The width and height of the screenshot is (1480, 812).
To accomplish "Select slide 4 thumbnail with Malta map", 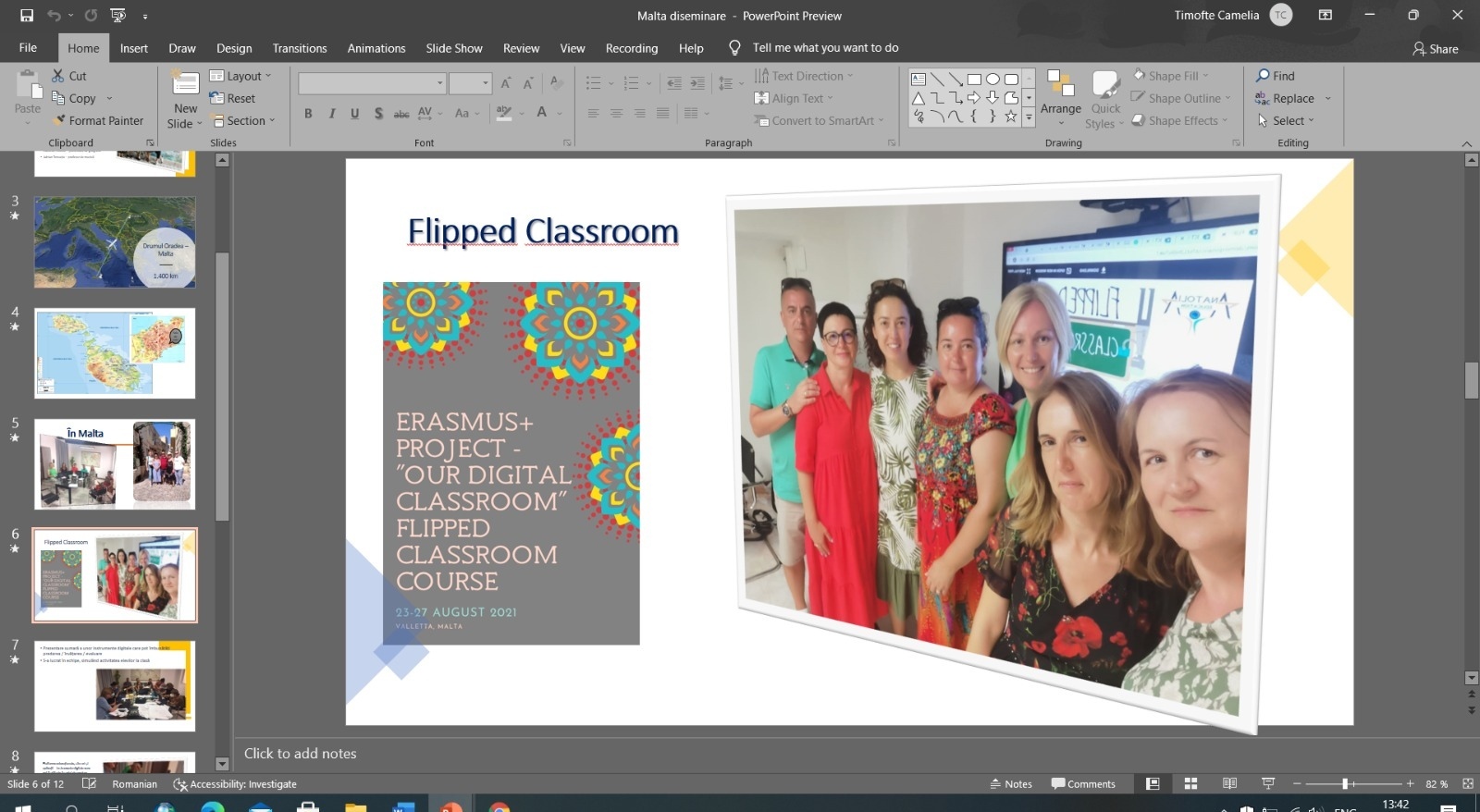I will click(115, 353).
